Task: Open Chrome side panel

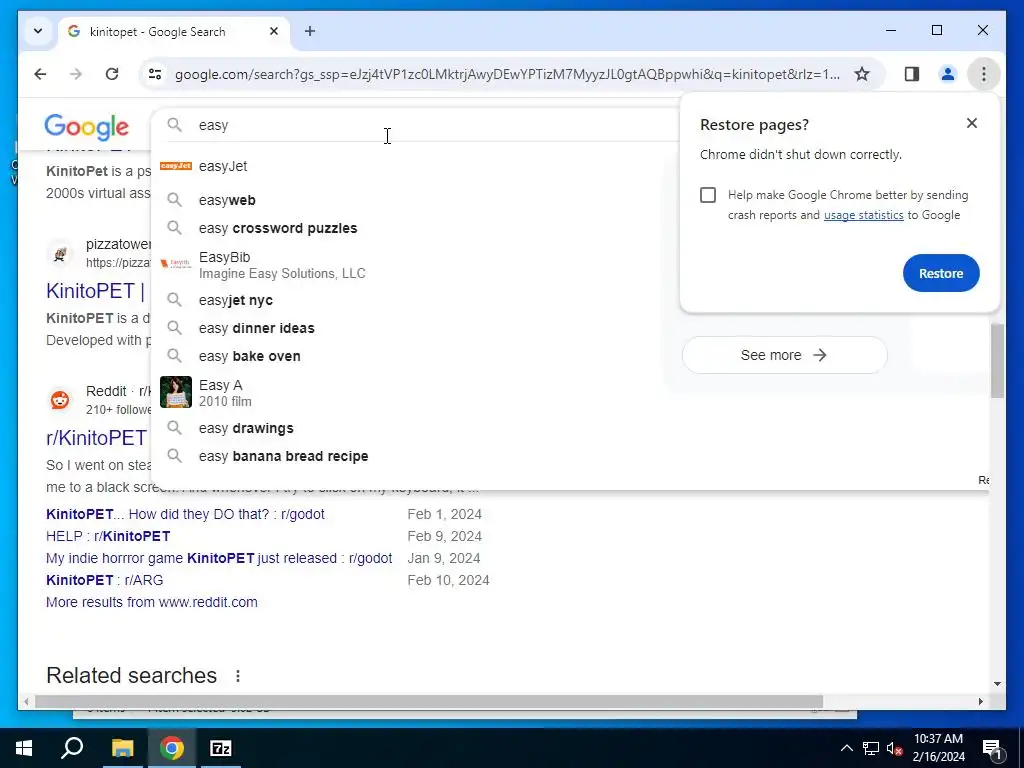Action: (912, 74)
